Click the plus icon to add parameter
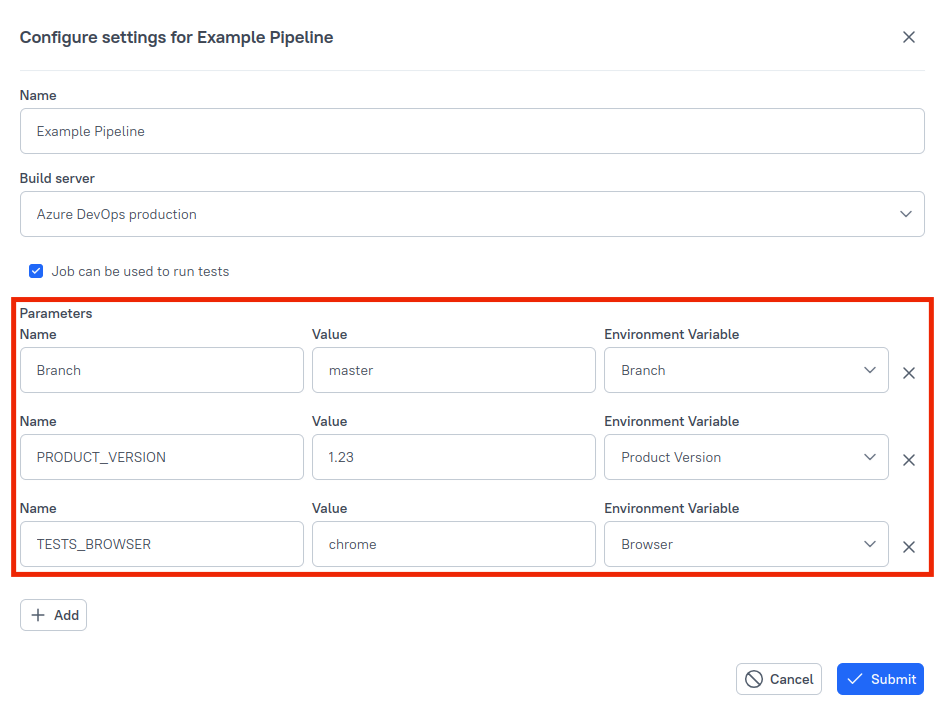This screenshot has height=715, width=945. (x=38, y=615)
